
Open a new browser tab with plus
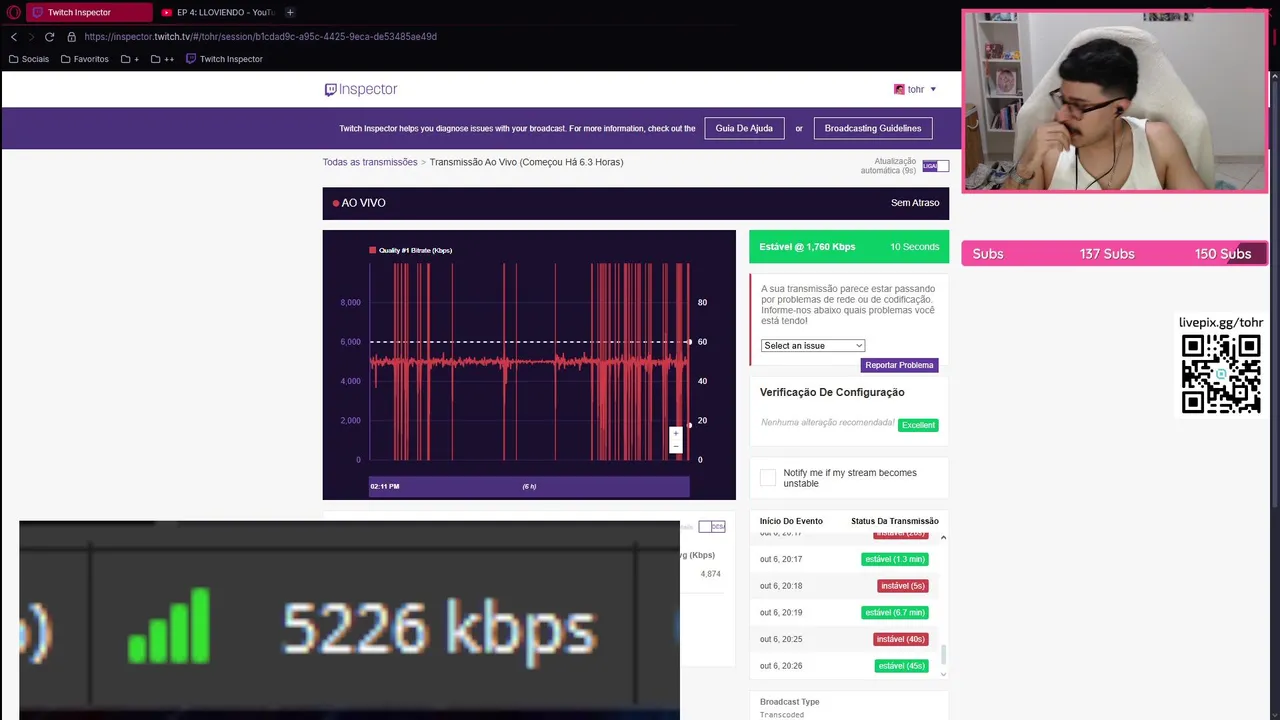290,12
